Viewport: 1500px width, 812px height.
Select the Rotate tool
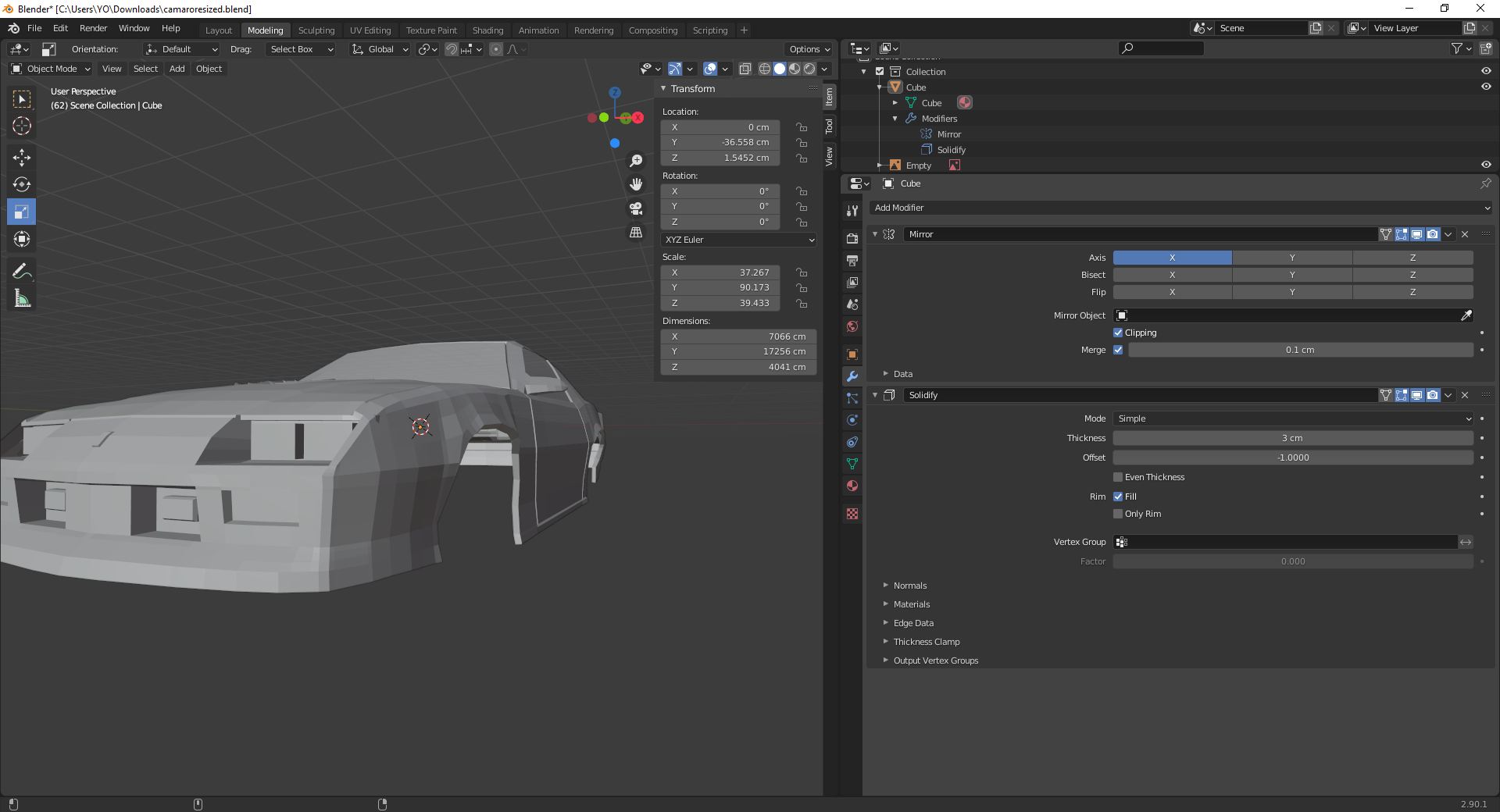[x=22, y=185]
